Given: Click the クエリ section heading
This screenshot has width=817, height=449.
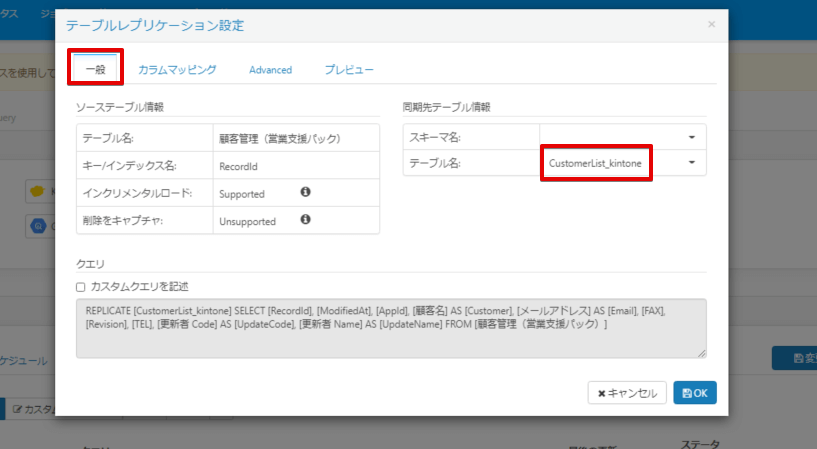Looking at the screenshot, I should point(90,264).
